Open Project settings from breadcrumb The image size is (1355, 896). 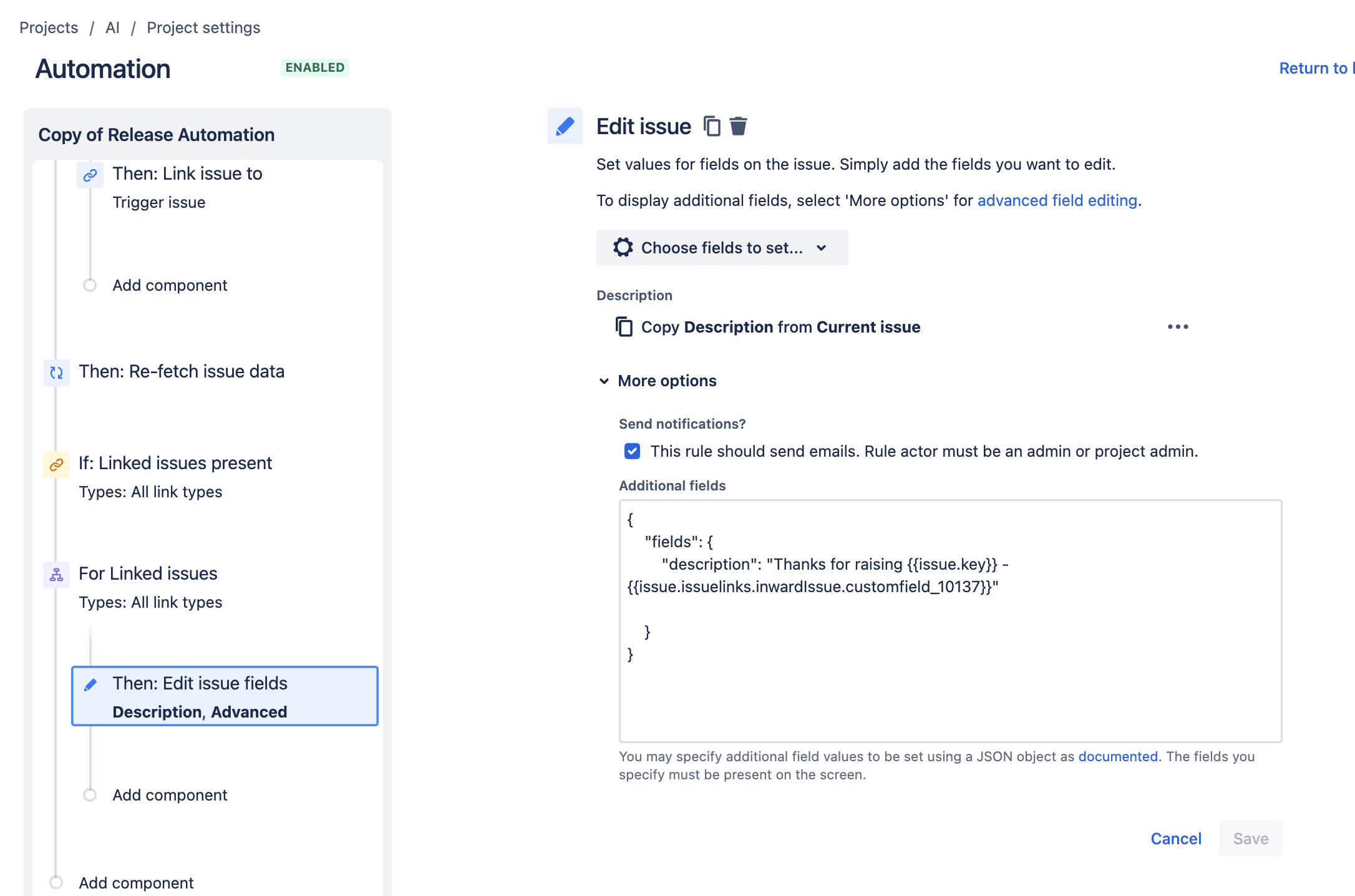[x=203, y=27]
